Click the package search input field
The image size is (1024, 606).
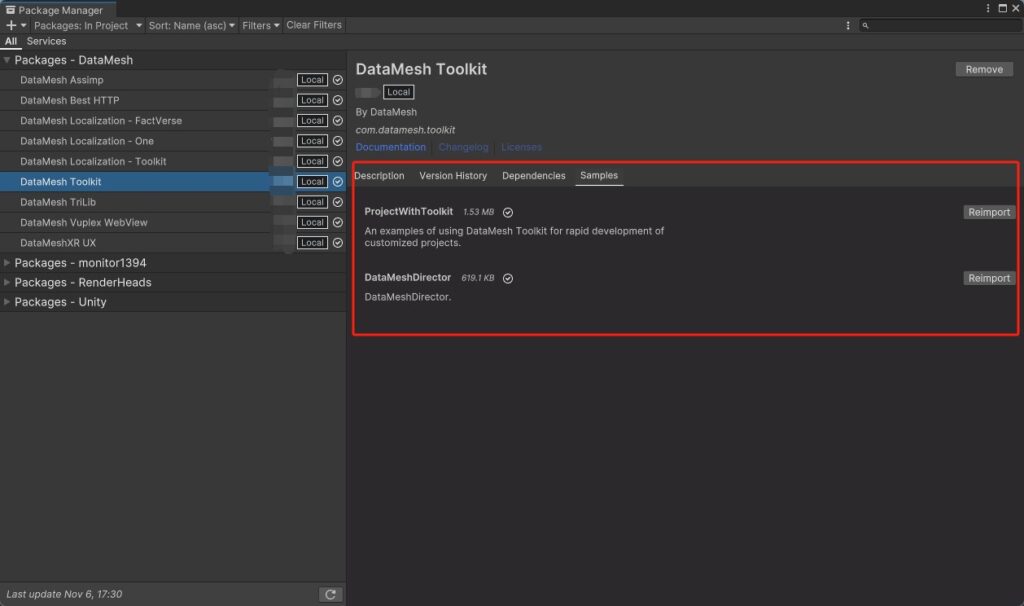click(x=940, y=26)
